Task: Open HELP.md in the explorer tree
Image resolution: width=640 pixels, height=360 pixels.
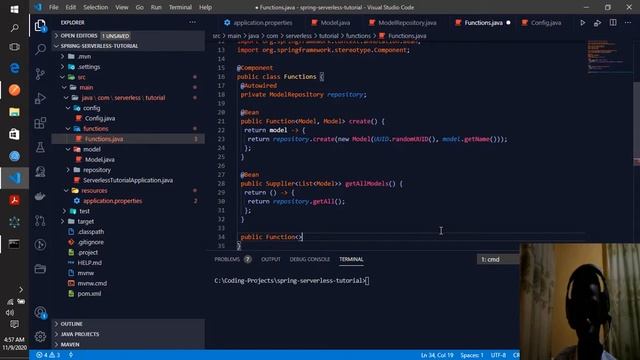Action: tap(89, 262)
